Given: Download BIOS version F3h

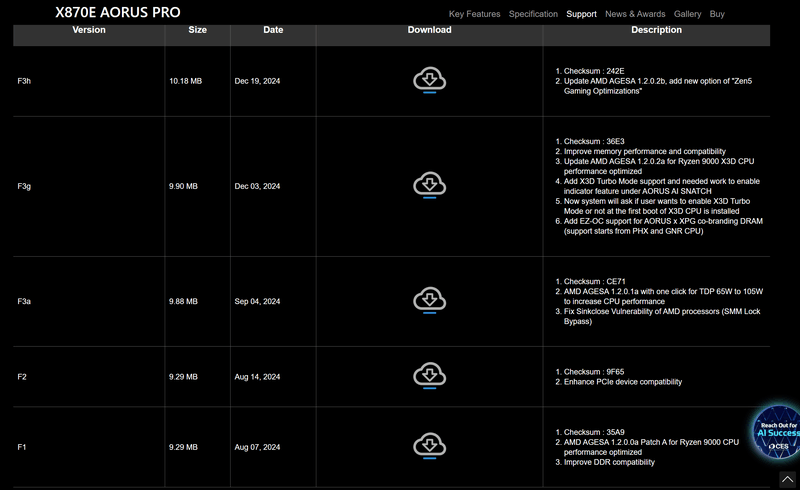Looking at the screenshot, I should click(x=429, y=79).
